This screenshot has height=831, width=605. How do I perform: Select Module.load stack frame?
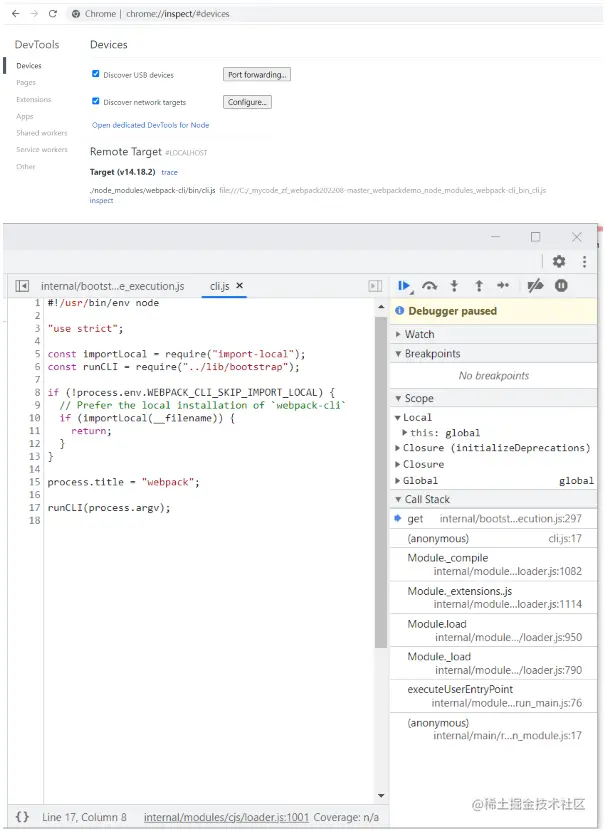(494, 630)
